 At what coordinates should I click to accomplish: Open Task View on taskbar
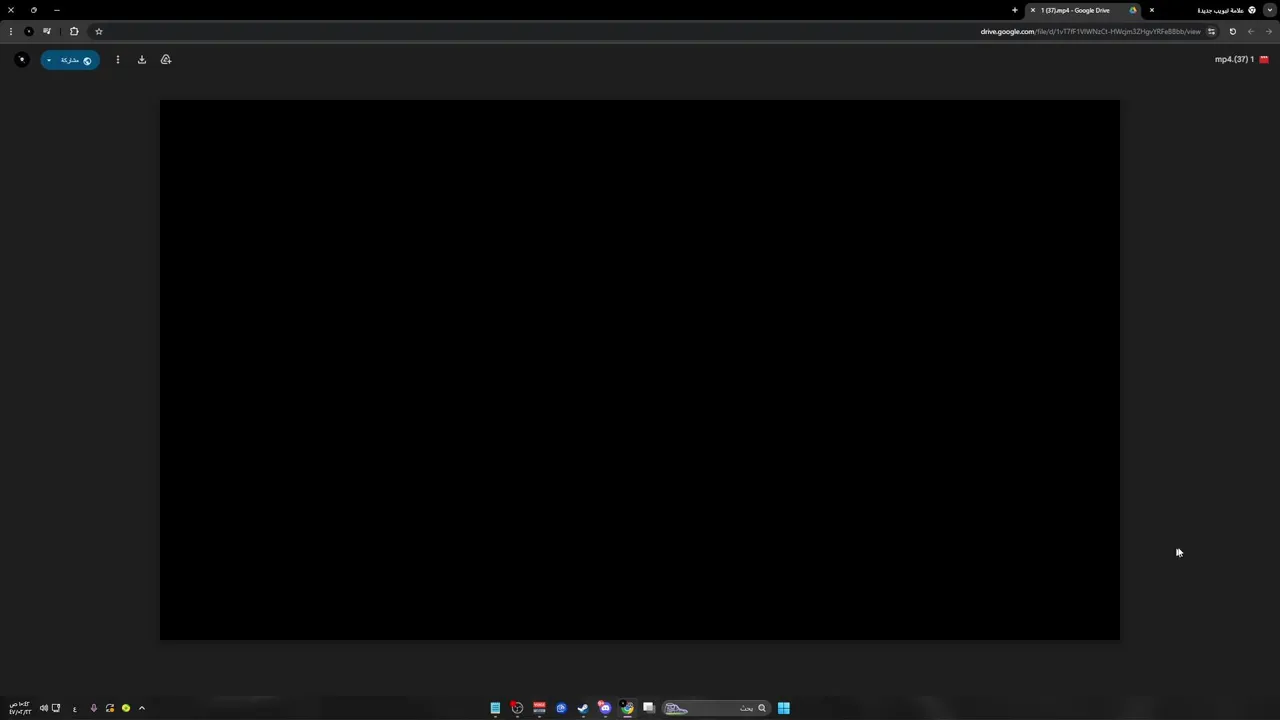pos(649,708)
